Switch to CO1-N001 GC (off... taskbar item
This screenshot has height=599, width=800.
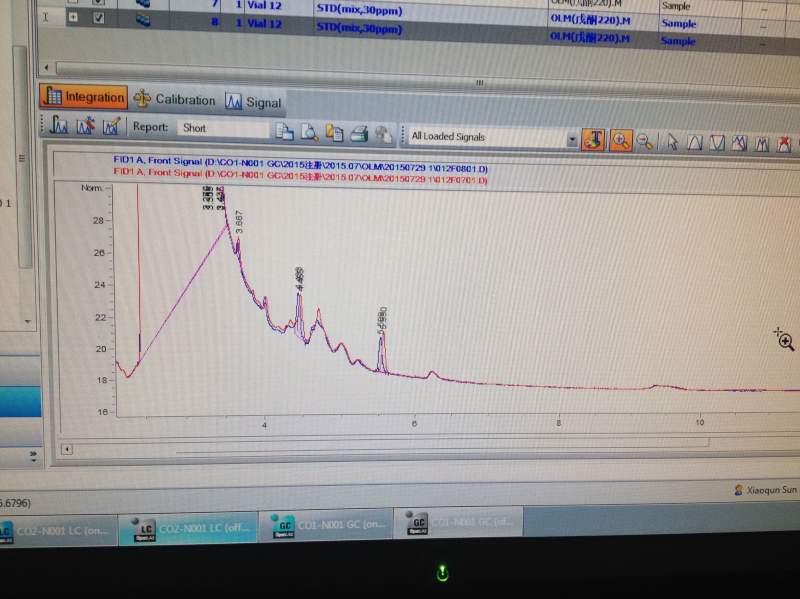coord(459,523)
